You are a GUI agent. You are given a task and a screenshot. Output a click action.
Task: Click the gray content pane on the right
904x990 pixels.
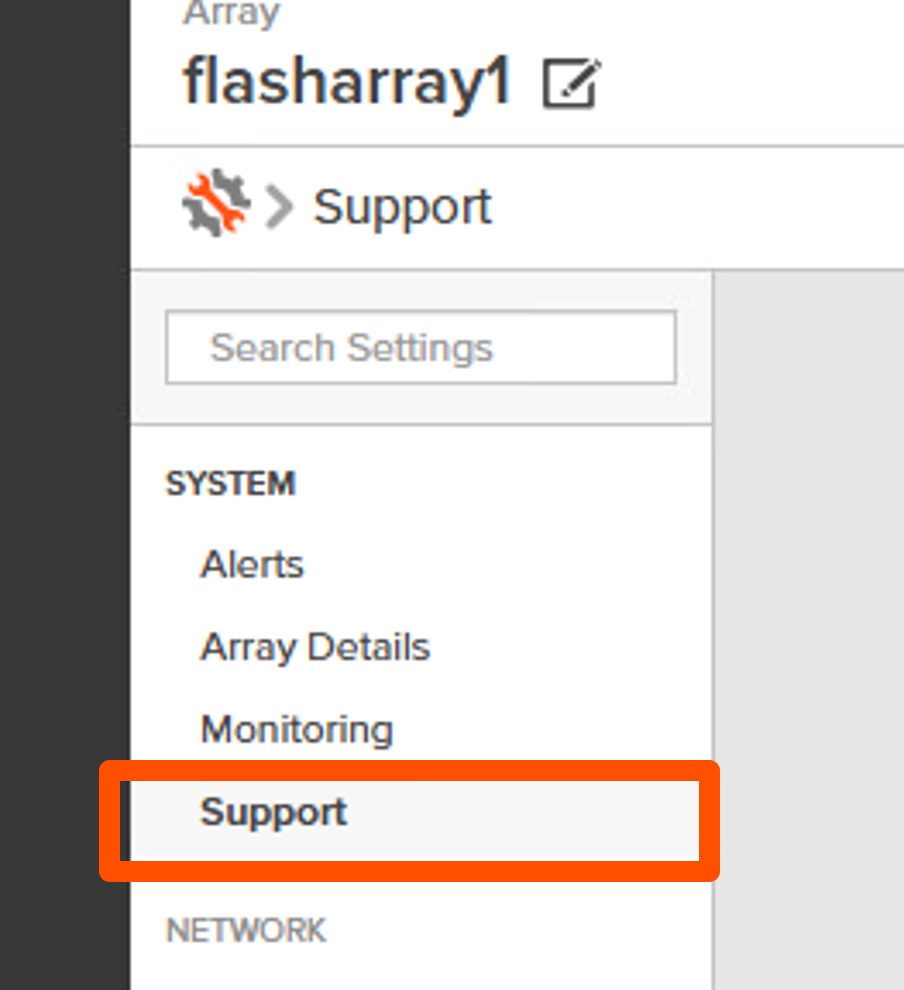pyautogui.click(x=808, y=600)
